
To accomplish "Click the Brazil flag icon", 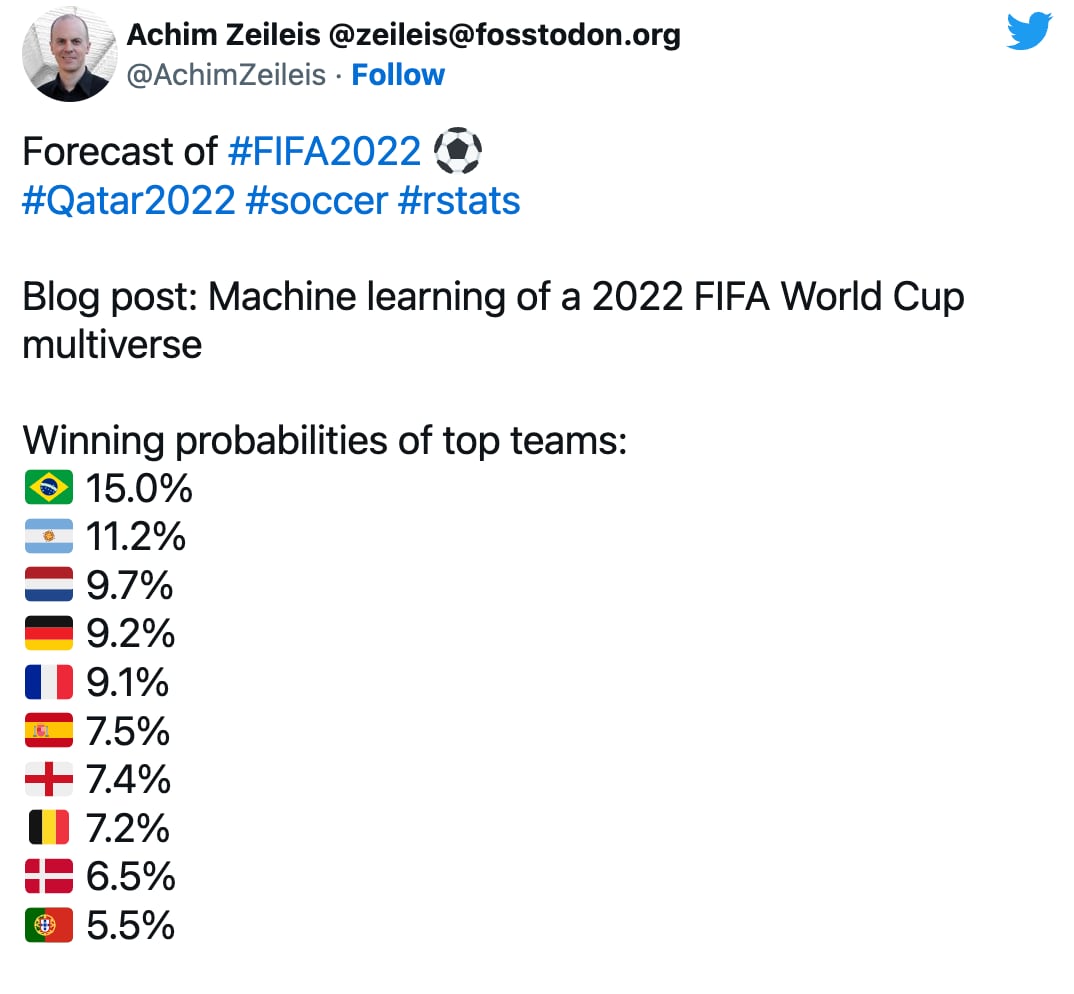I will click(x=49, y=489).
